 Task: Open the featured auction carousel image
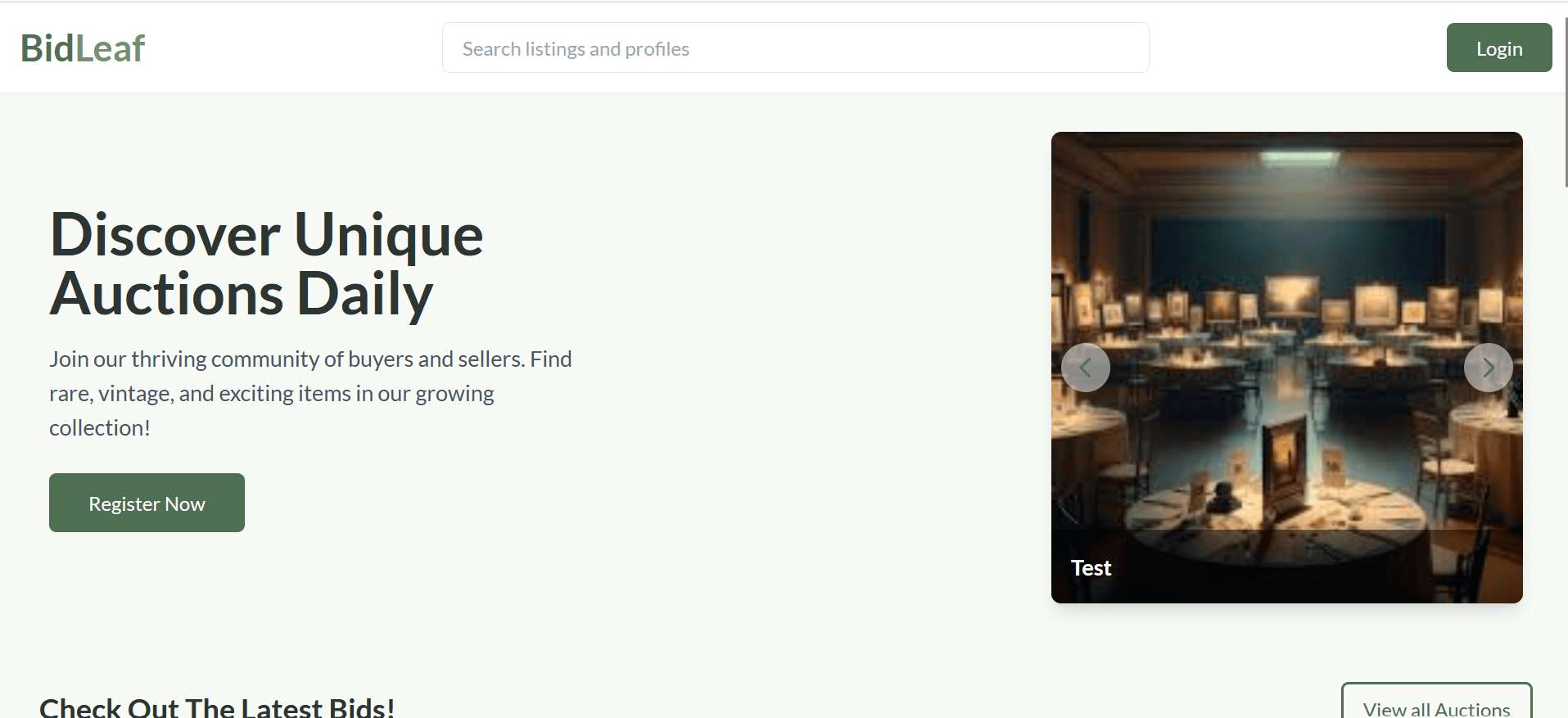click(x=1286, y=270)
